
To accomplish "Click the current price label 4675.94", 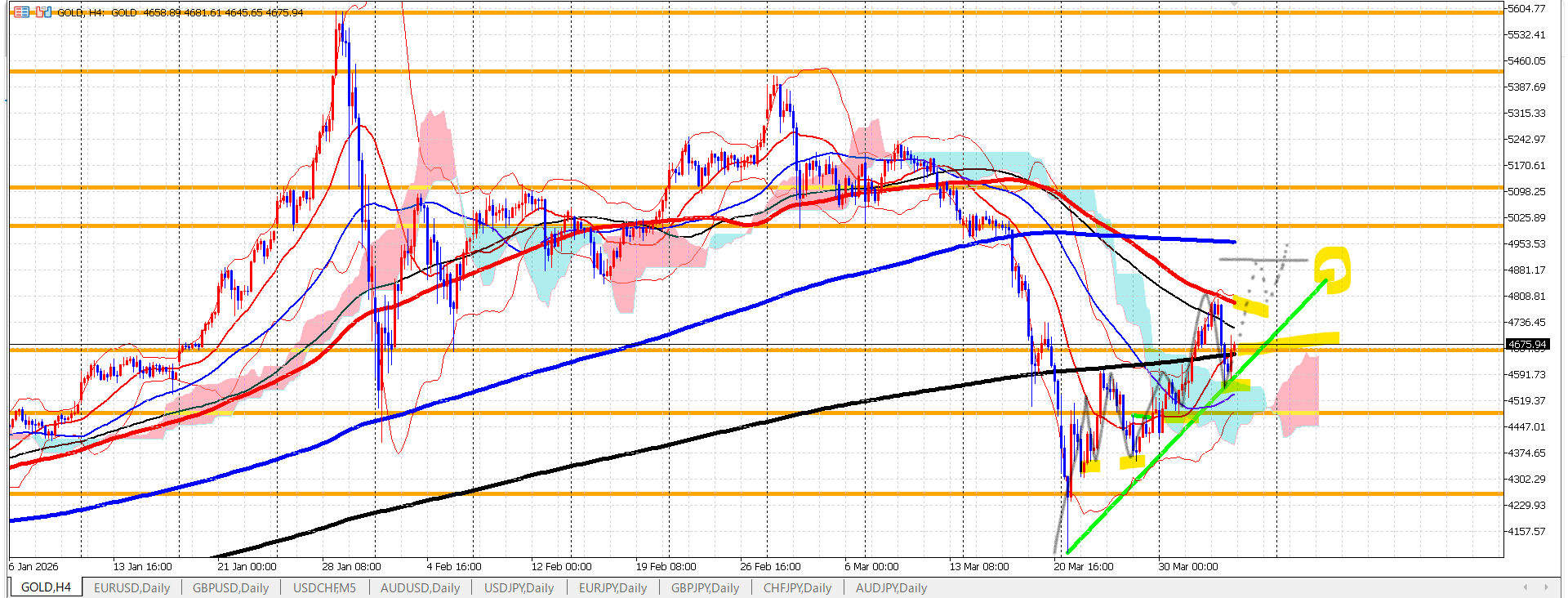I will [1526, 345].
